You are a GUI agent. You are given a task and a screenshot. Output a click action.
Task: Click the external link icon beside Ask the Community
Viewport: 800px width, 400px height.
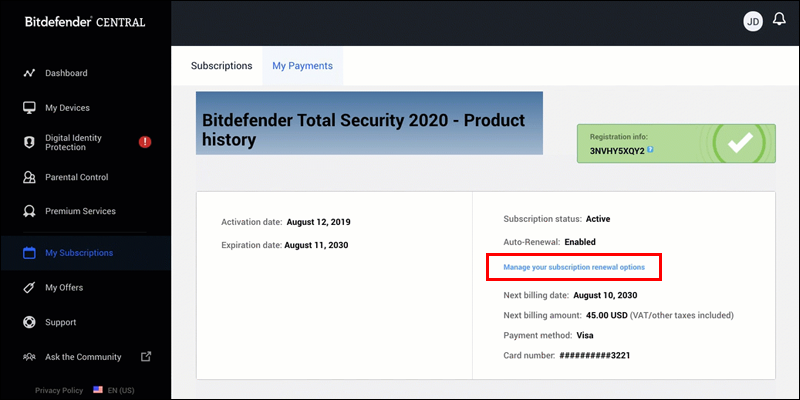145,356
